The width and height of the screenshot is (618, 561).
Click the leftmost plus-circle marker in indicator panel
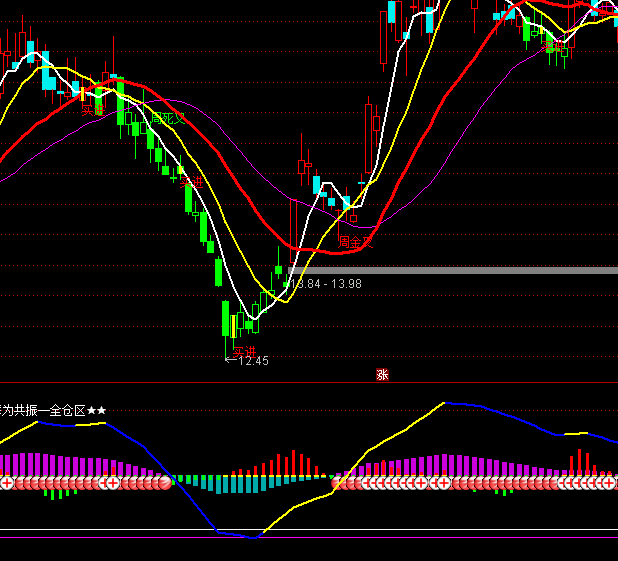(7, 483)
